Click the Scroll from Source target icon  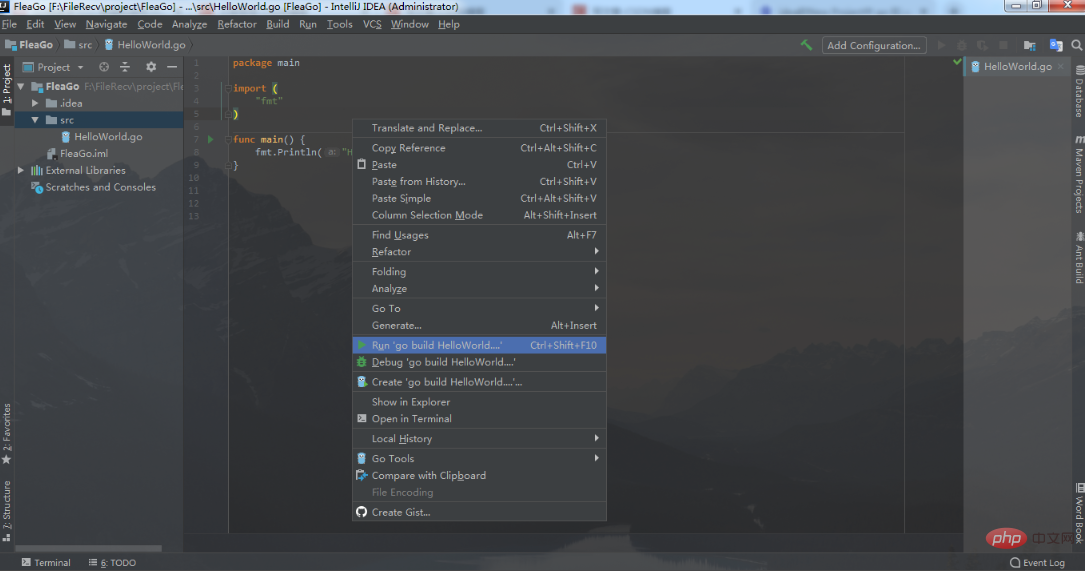[x=104, y=67]
